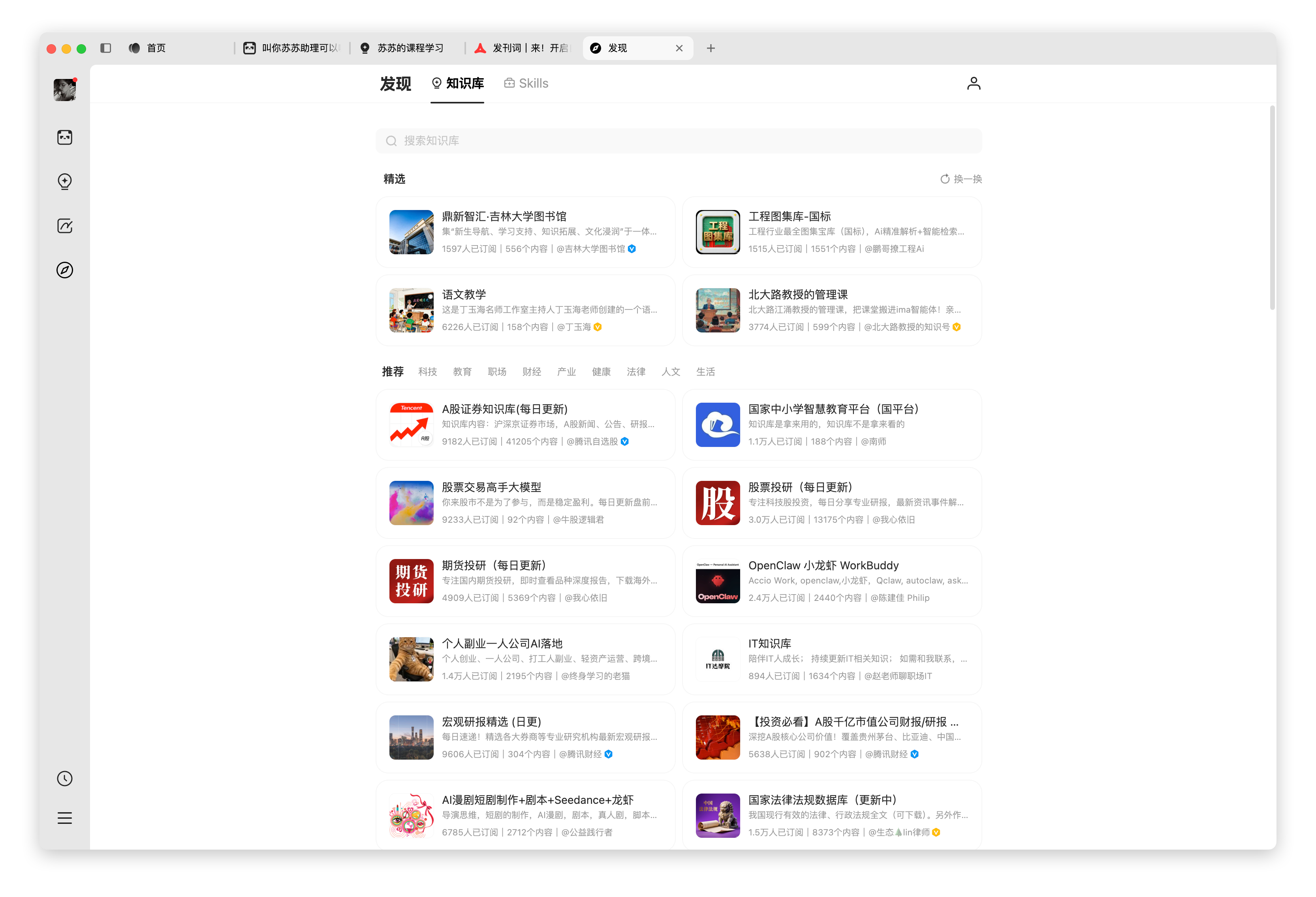Click author @吉林大学图书馆 text

click(590, 248)
